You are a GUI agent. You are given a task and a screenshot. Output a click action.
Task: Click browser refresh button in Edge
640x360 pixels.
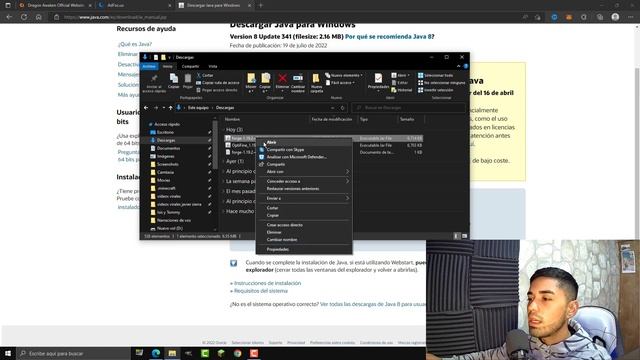[24, 17]
